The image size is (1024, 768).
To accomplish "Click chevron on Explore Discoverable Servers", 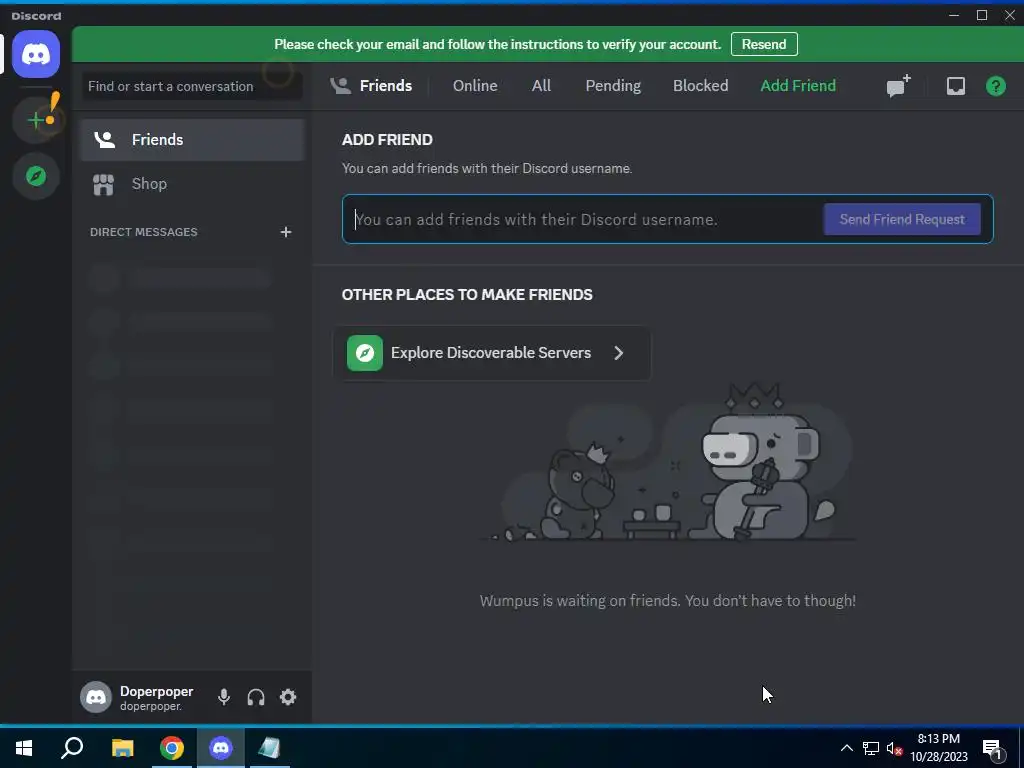I will [618, 353].
